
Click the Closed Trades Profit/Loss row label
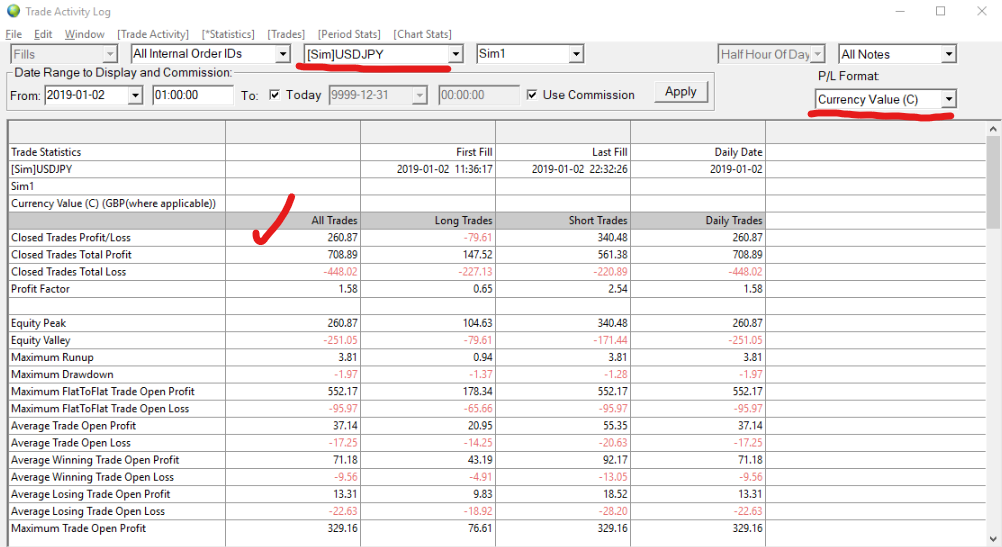point(70,238)
